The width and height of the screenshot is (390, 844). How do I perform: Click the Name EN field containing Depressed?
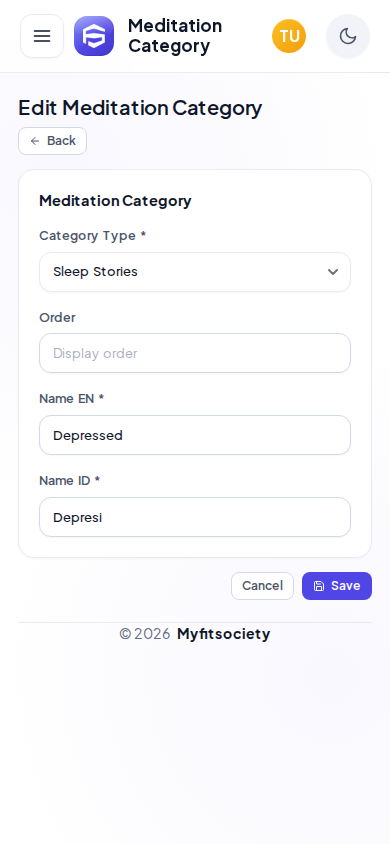[x=195, y=435]
